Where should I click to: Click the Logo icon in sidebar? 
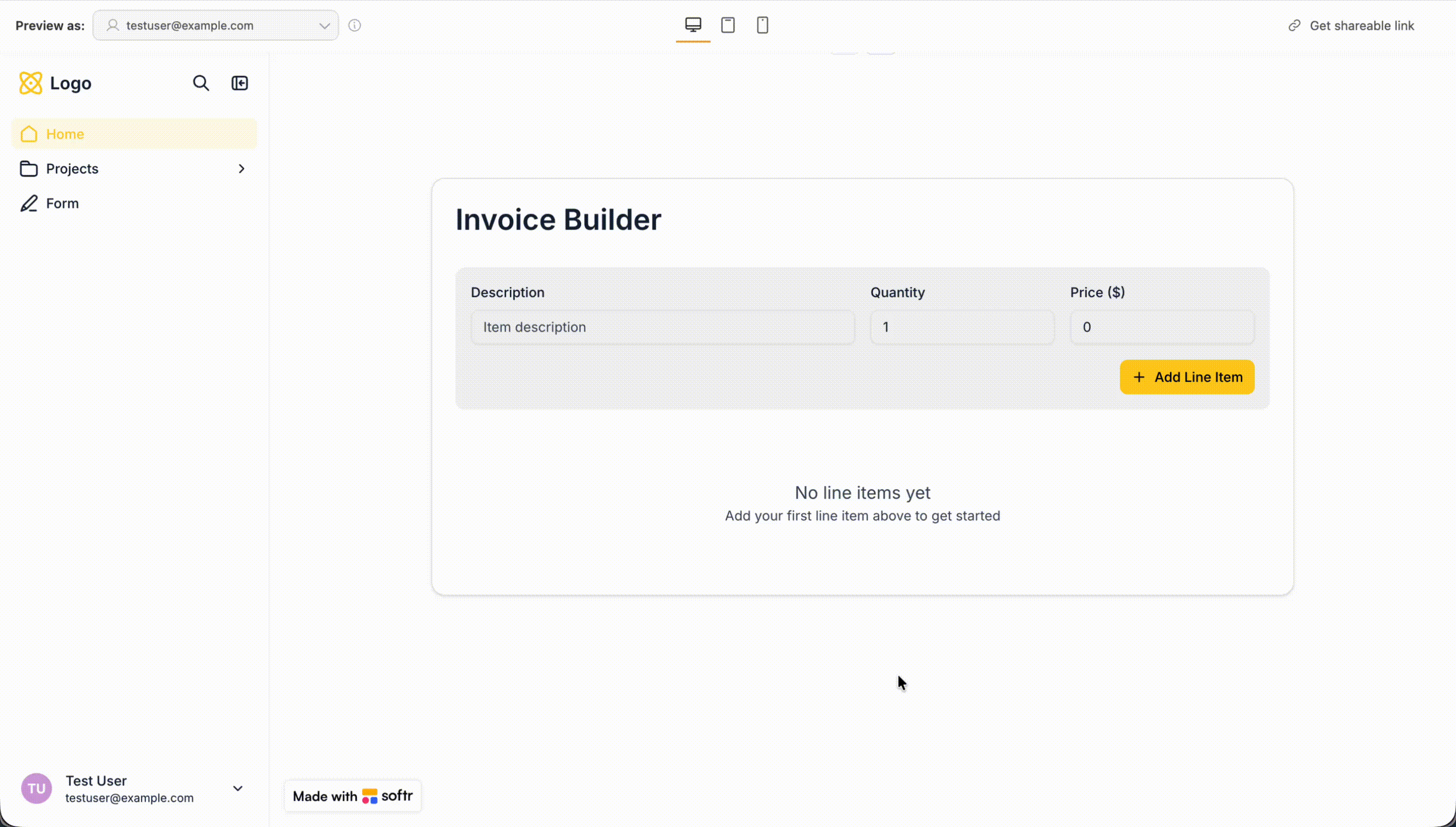coord(31,83)
